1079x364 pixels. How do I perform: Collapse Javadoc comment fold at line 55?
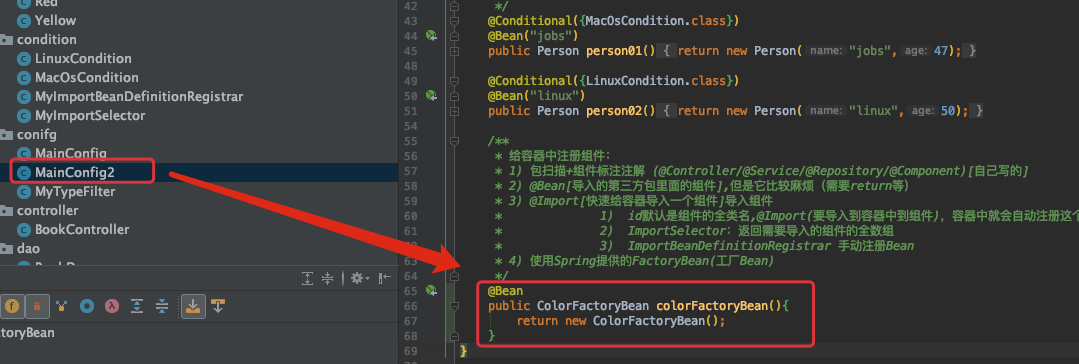point(454,141)
